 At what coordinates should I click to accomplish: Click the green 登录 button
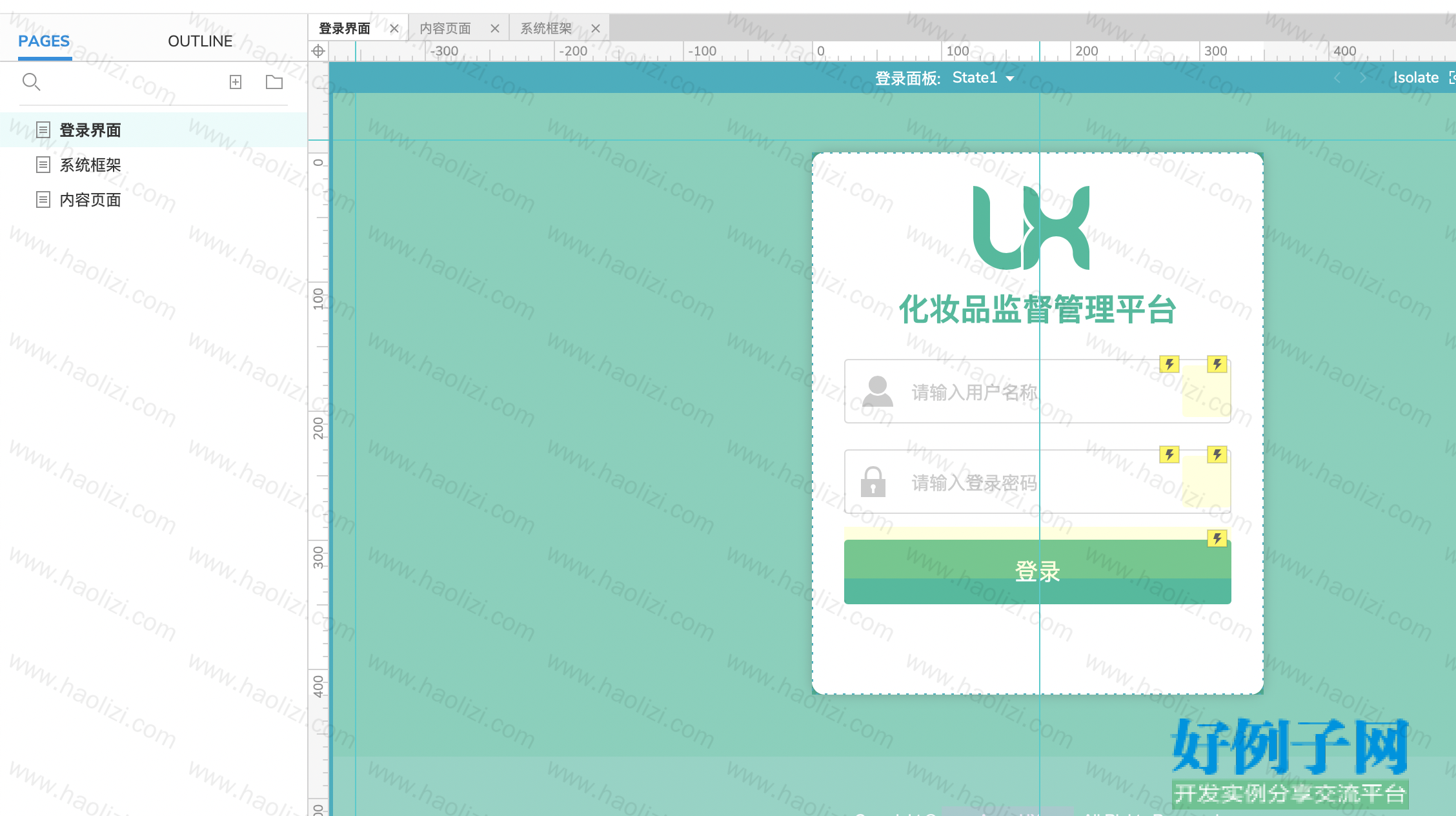pos(1038,572)
